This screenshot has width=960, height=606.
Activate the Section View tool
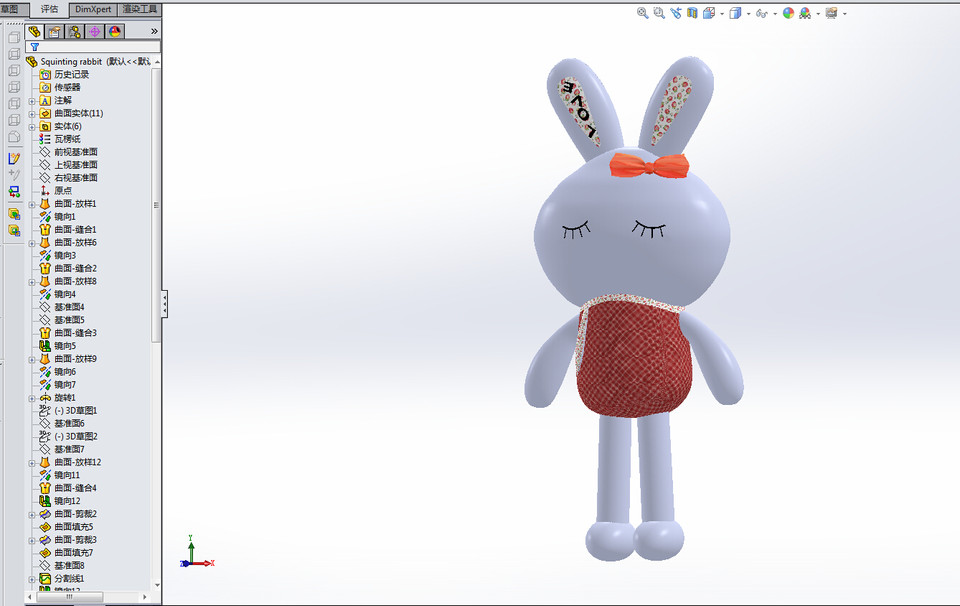[x=691, y=14]
